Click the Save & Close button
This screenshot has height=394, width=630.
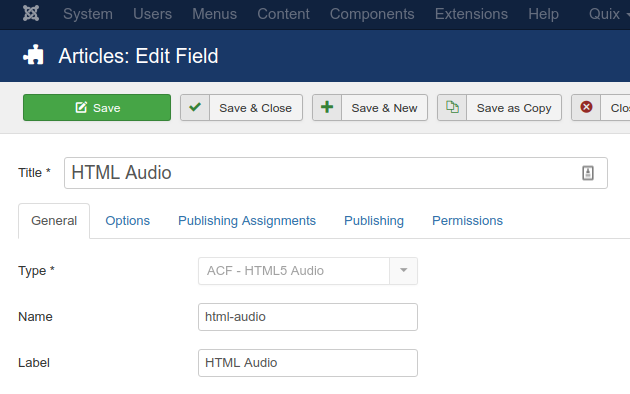[241, 108]
